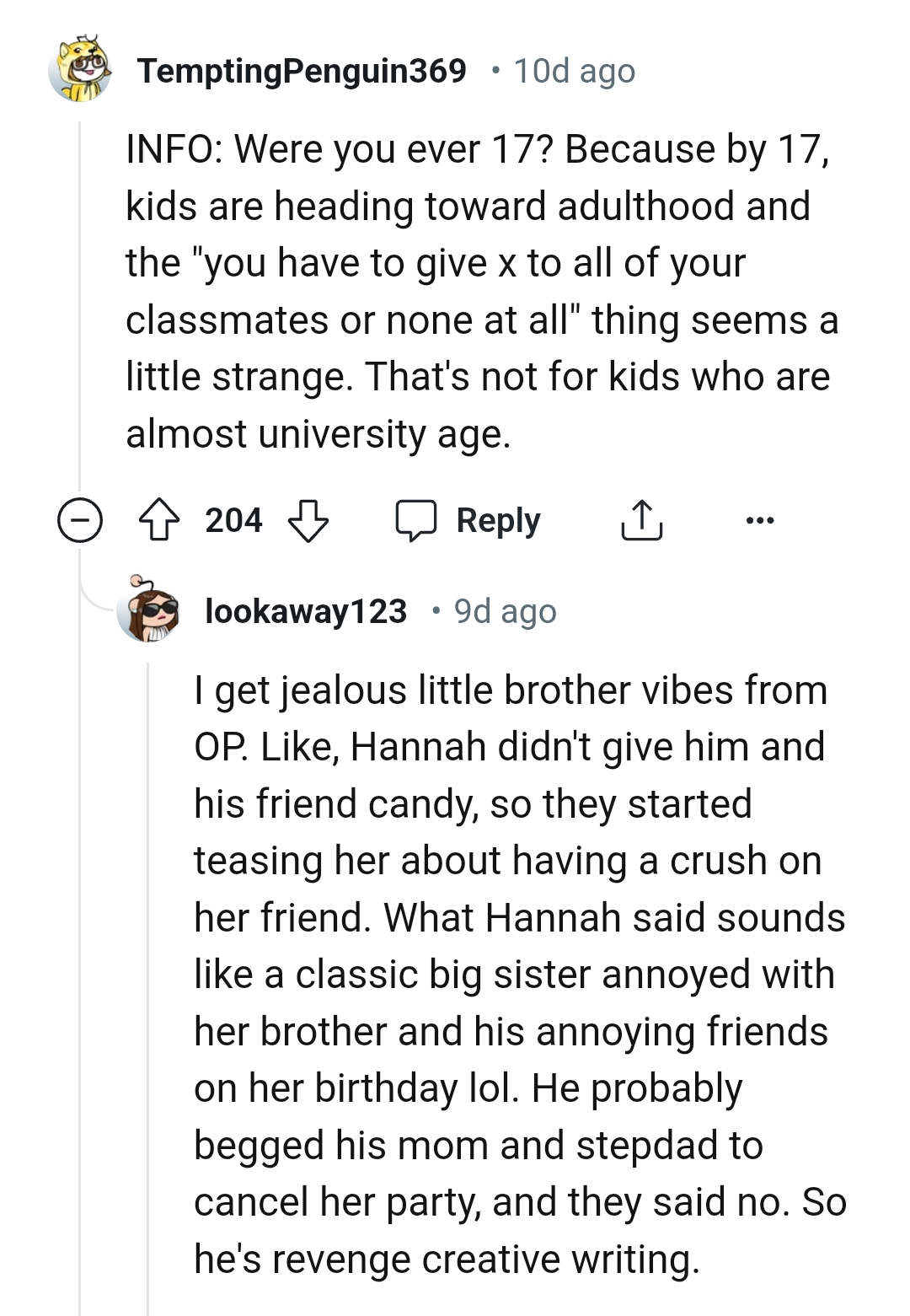The height and width of the screenshot is (1316, 910).
Task: Open TemptingPenguin369's profile
Action: [303, 71]
